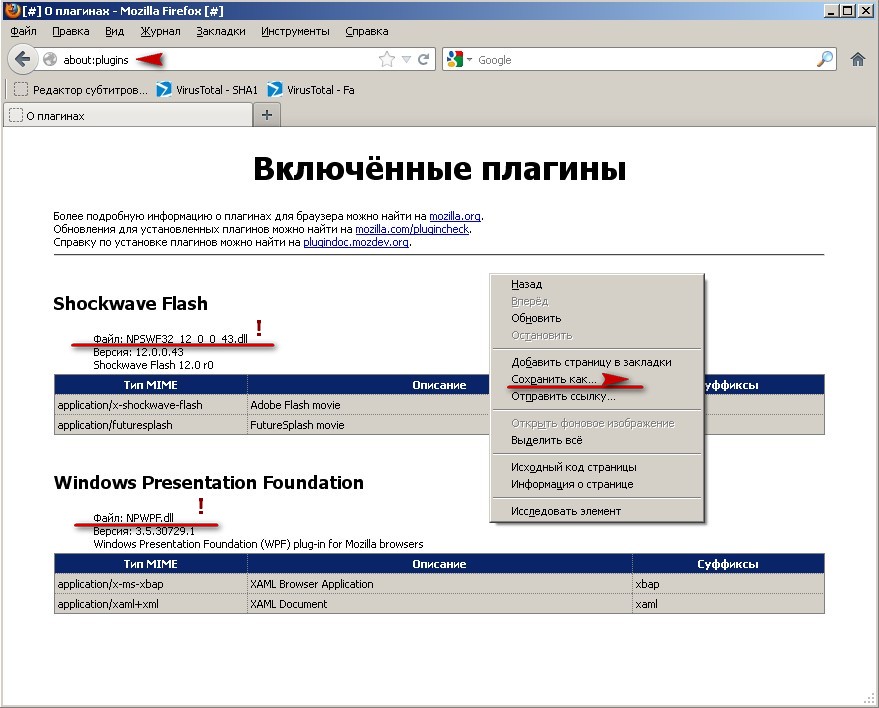Click the 'xbap' suffix cell
This screenshot has height=708, width=879.
click(728, 584)
